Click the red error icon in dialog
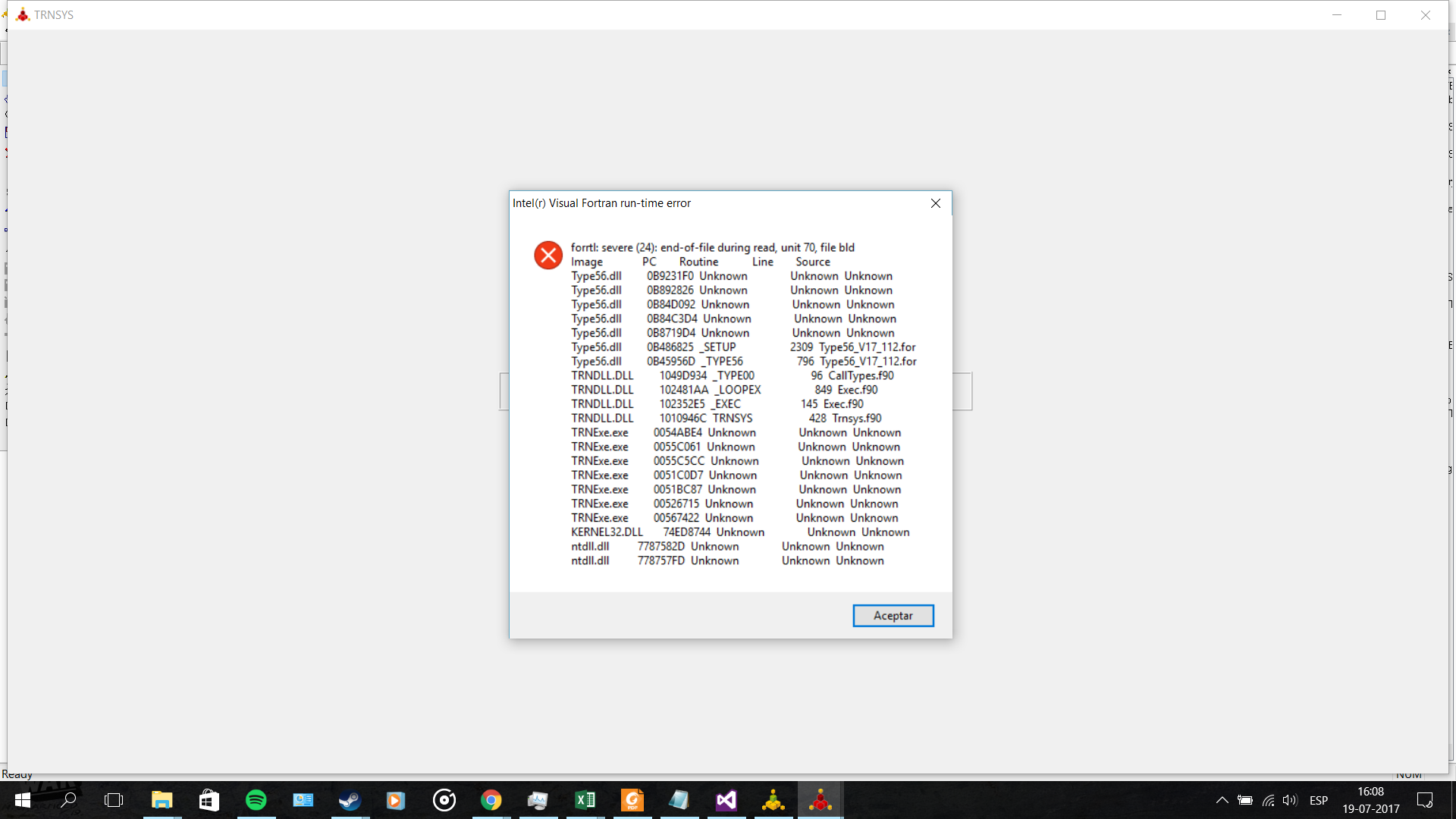This screenshot has width=1456, height=819. tap(548, 256)
